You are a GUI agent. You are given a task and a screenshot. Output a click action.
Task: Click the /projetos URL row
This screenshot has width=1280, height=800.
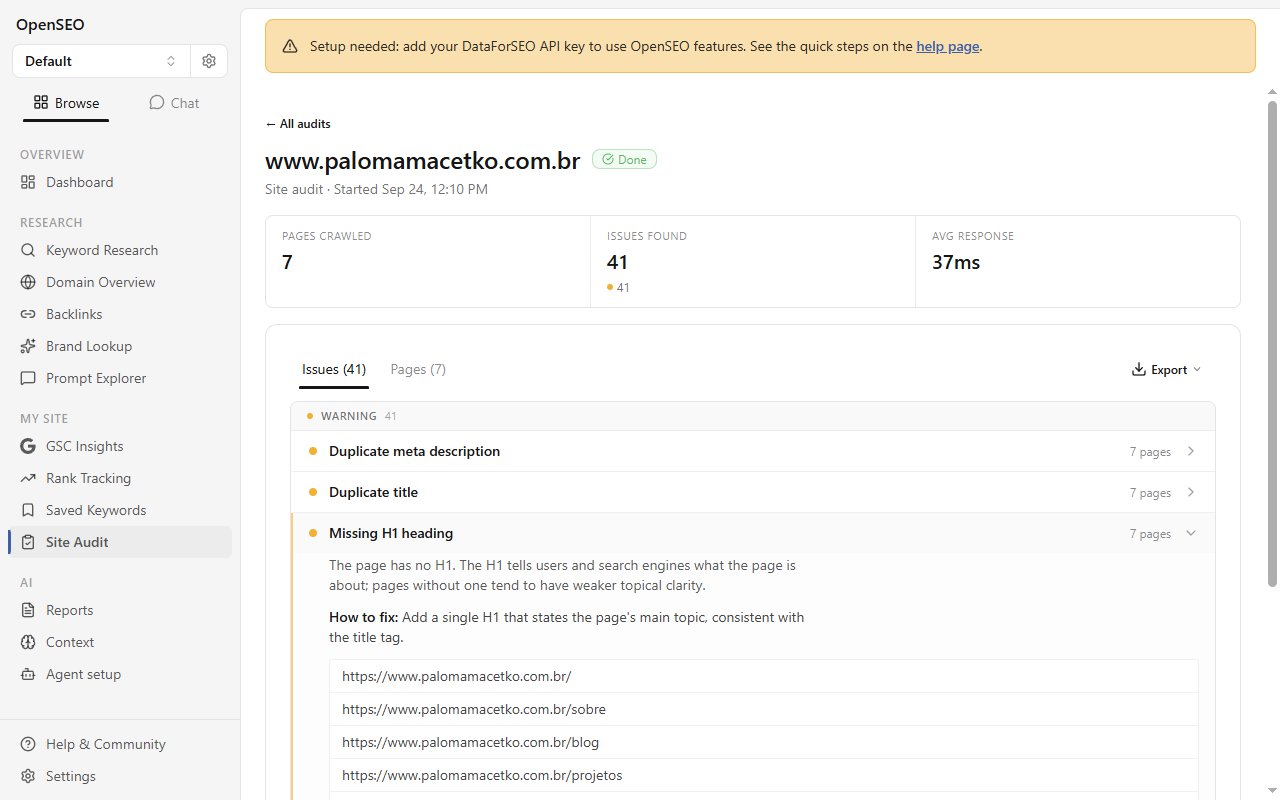[763, 775]
